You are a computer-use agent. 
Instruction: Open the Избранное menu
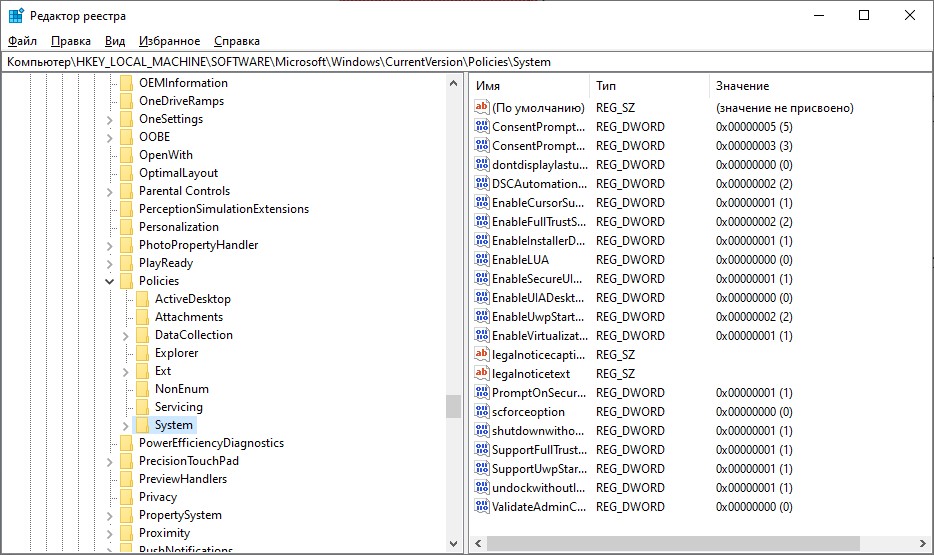(x=170, y=41)
